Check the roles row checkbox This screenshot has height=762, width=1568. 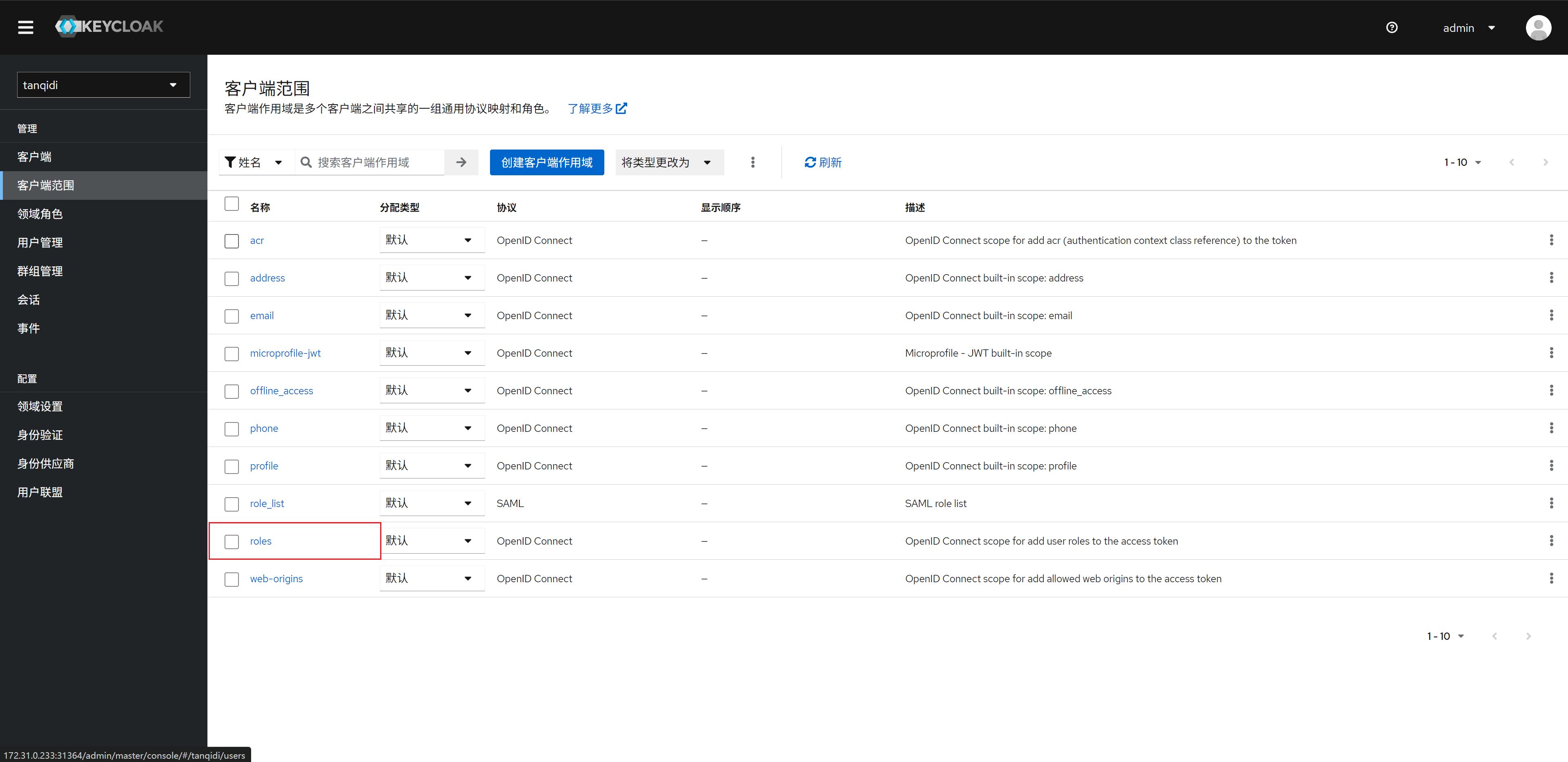tap(231, 542)
